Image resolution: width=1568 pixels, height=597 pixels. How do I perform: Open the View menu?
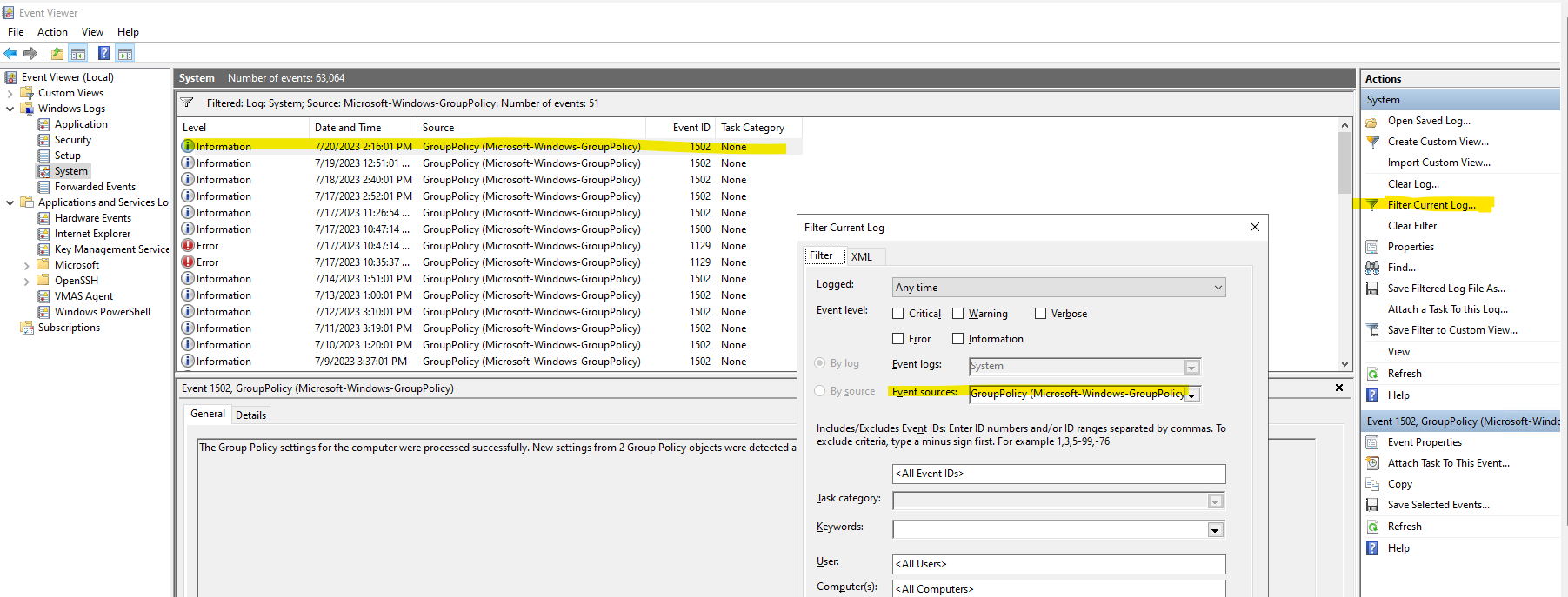[92, 32]
